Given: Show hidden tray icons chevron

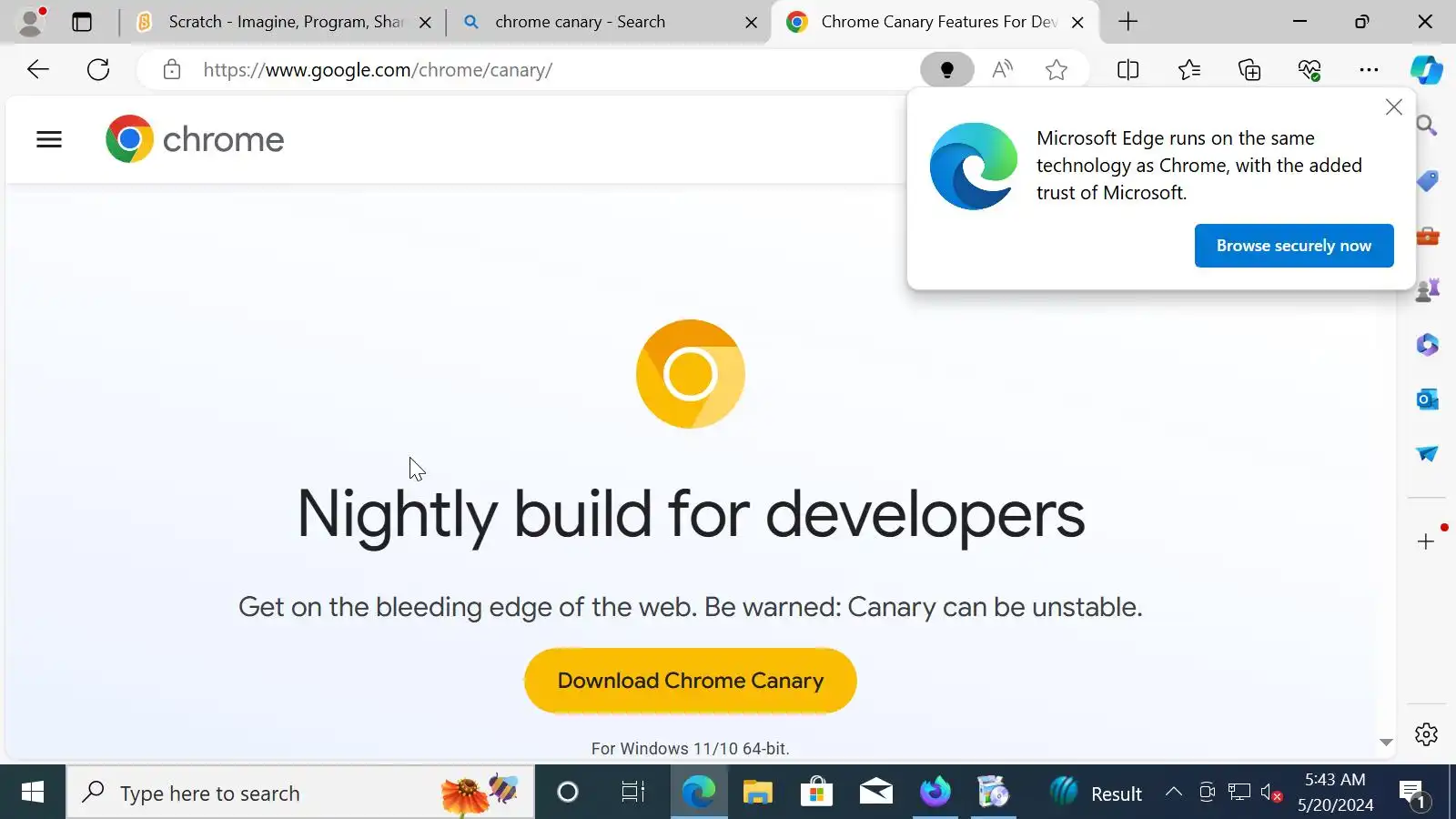Looking at the screenshot, I should [1174, 792].
